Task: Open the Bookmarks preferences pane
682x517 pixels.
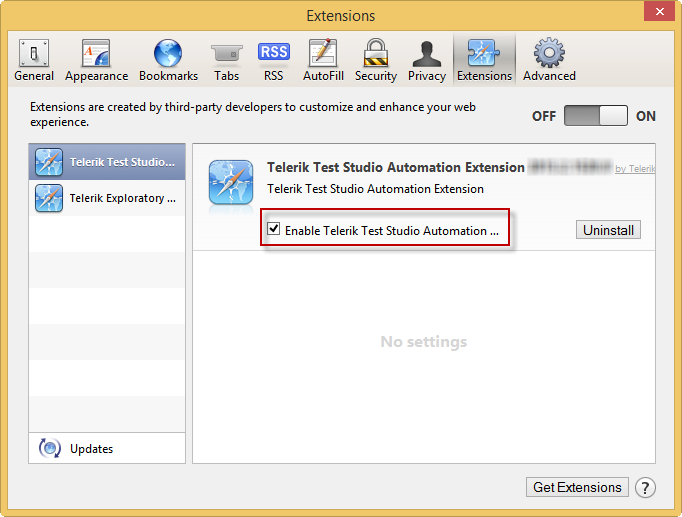Action: coord(168,61)
